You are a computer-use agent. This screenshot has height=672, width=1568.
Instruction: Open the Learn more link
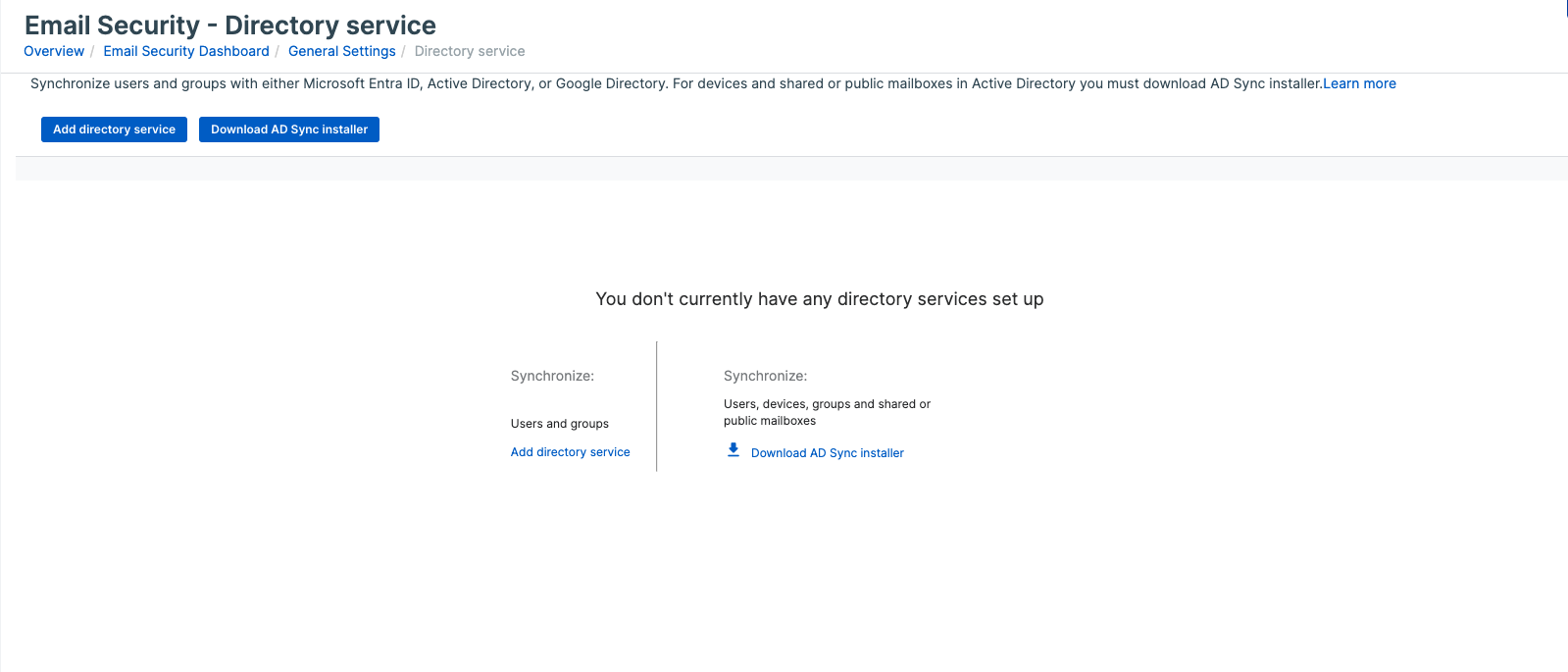[1359, 83]
